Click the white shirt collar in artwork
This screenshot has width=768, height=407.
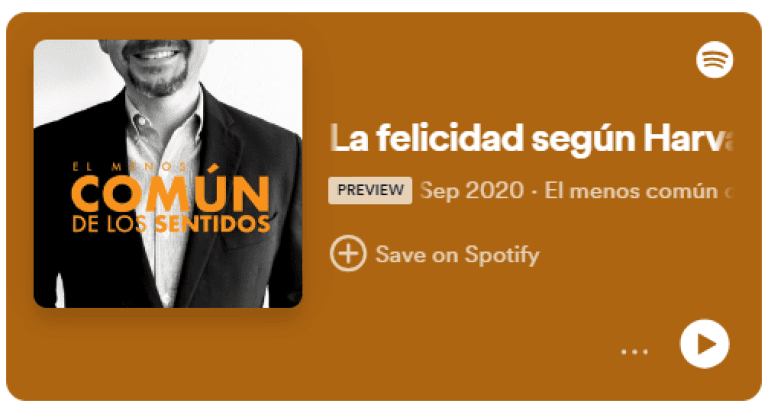coord(162,118)
